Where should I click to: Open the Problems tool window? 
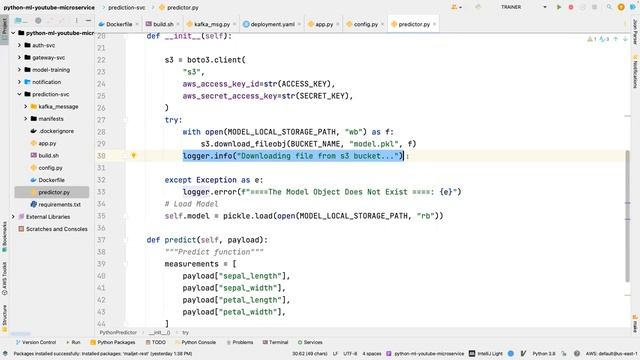[x=240, y=342]
